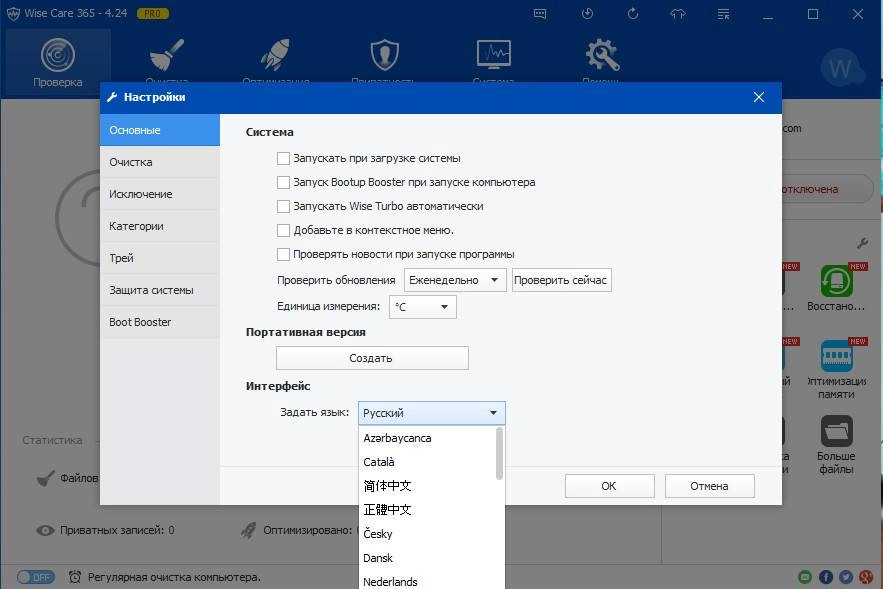Click the wrench icon in main window sidebar
The image size is (883, 589).
(862, 243)
